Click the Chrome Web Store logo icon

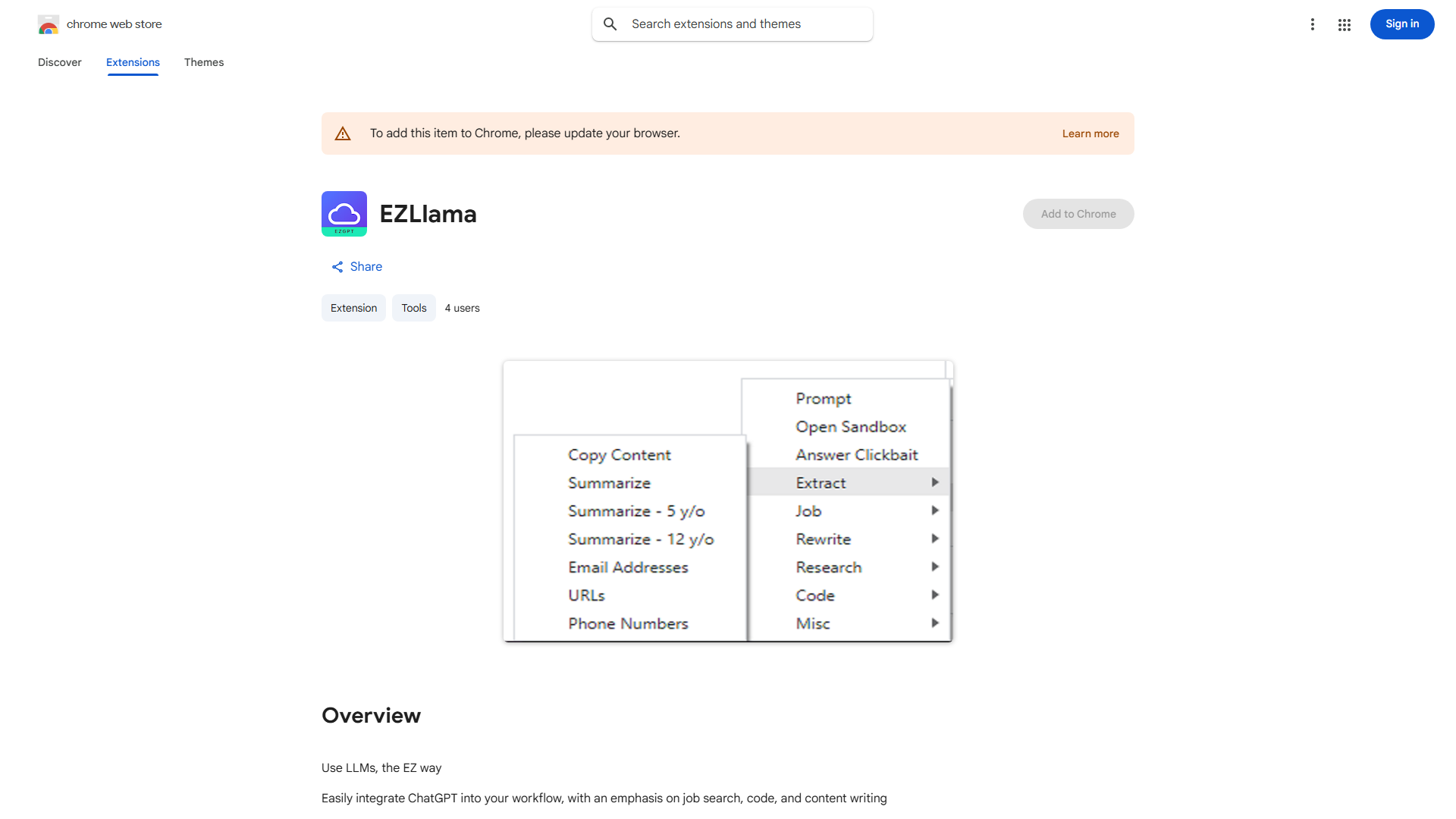click(x=49, y=24)
